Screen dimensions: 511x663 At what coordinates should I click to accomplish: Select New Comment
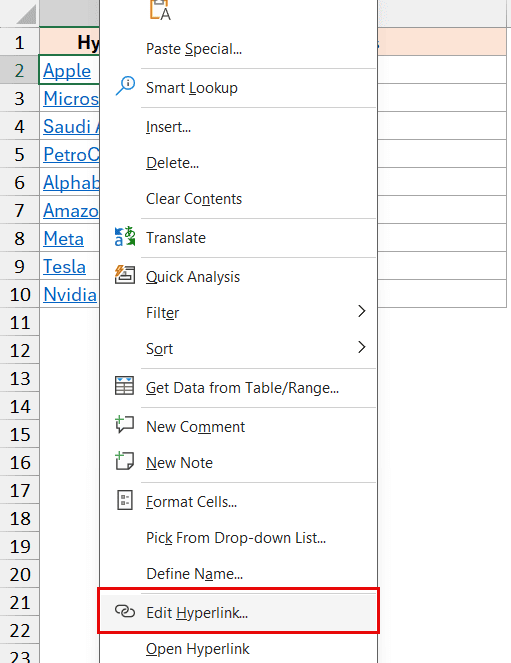pyautogui.click(x=195, y=427)
